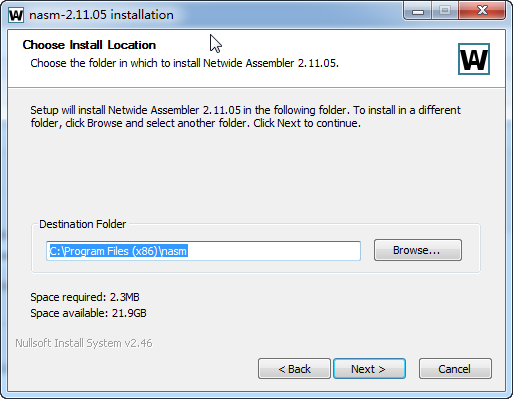Click the greyed-out maximize button
Screen dimensions: 513x399
pos(445,11)
